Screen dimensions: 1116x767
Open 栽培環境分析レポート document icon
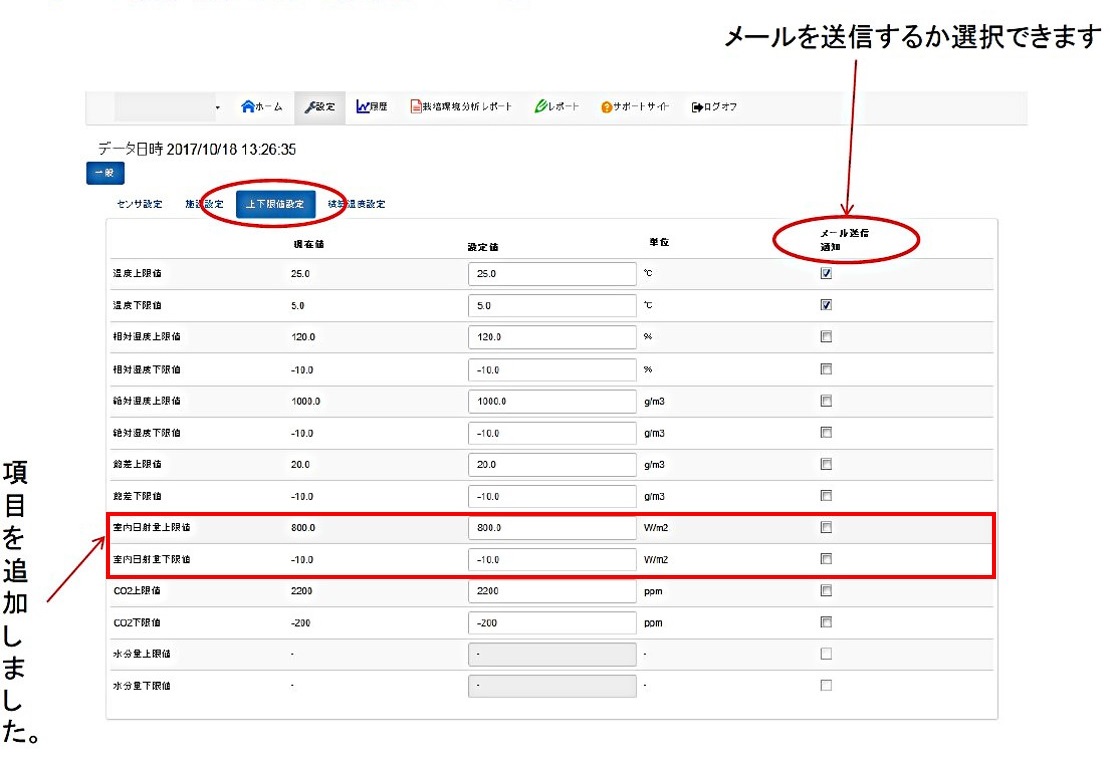pyautogui.click(x=416, y=107)
